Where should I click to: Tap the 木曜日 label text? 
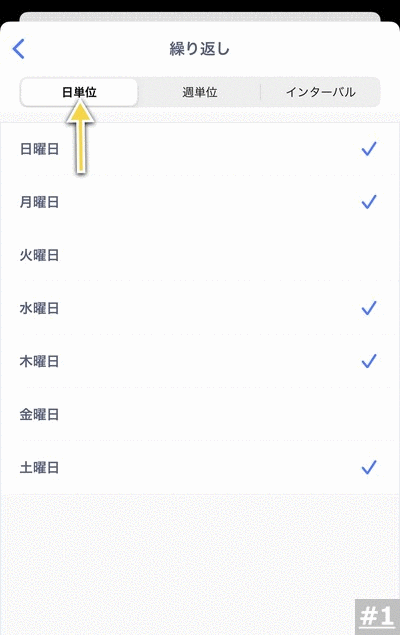(39, 361)
